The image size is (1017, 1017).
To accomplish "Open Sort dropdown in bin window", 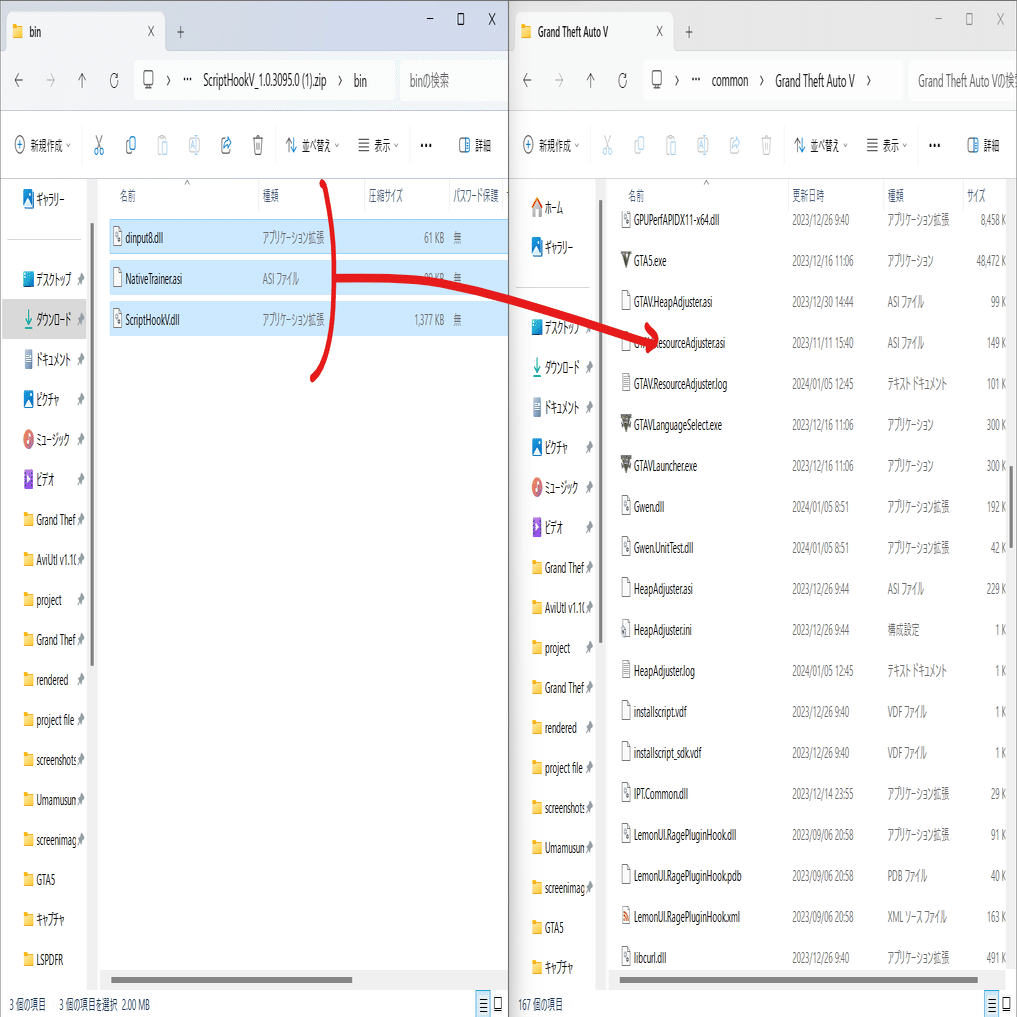I will click(312, 145).
